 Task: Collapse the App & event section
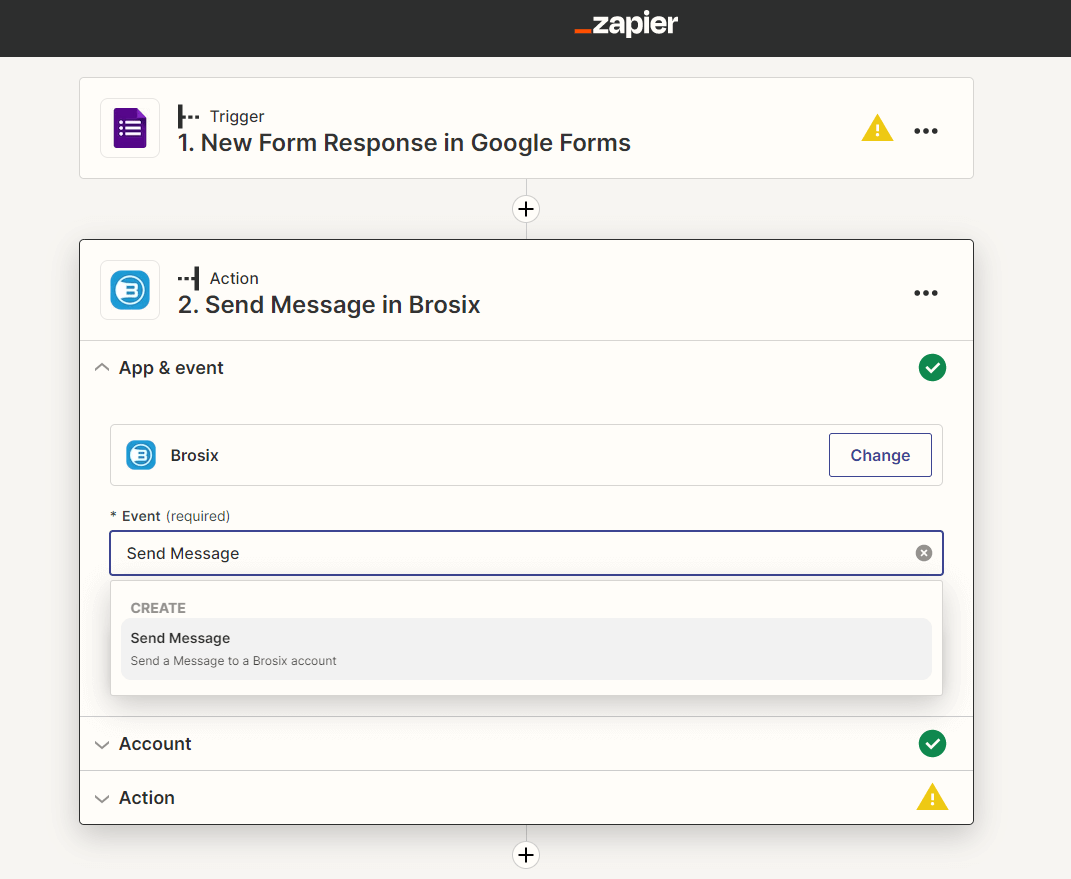(x=102, y=367)
